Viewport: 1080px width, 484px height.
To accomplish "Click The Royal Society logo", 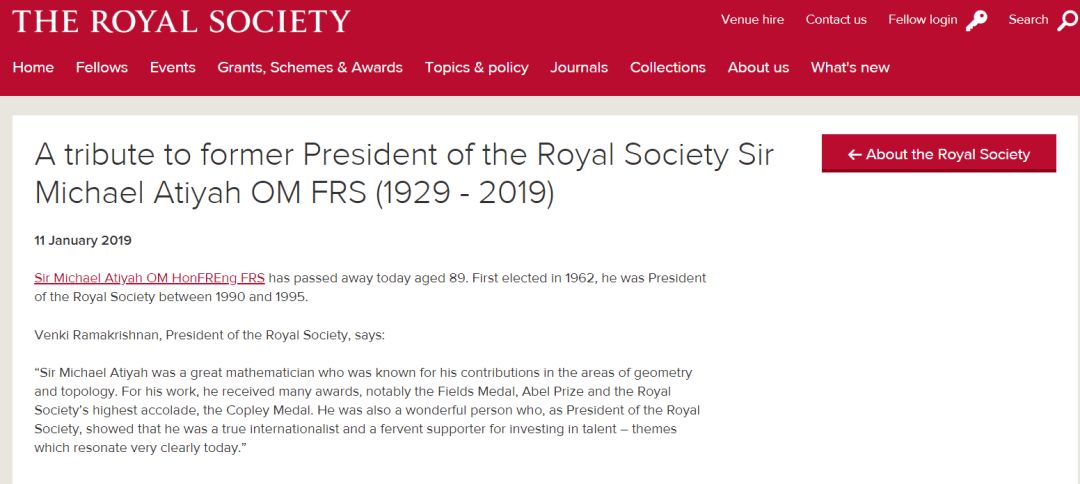I will (181, 21).
